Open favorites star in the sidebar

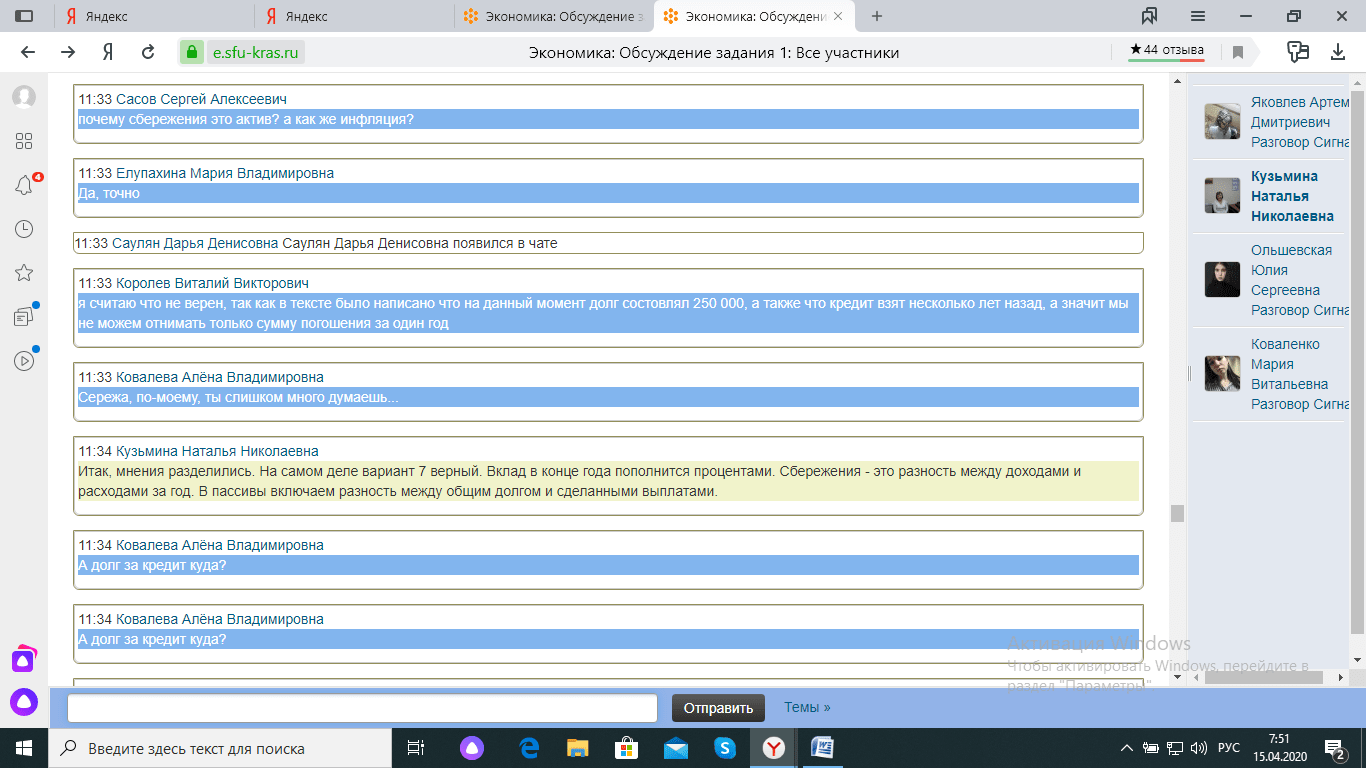[x=24, y=273]
